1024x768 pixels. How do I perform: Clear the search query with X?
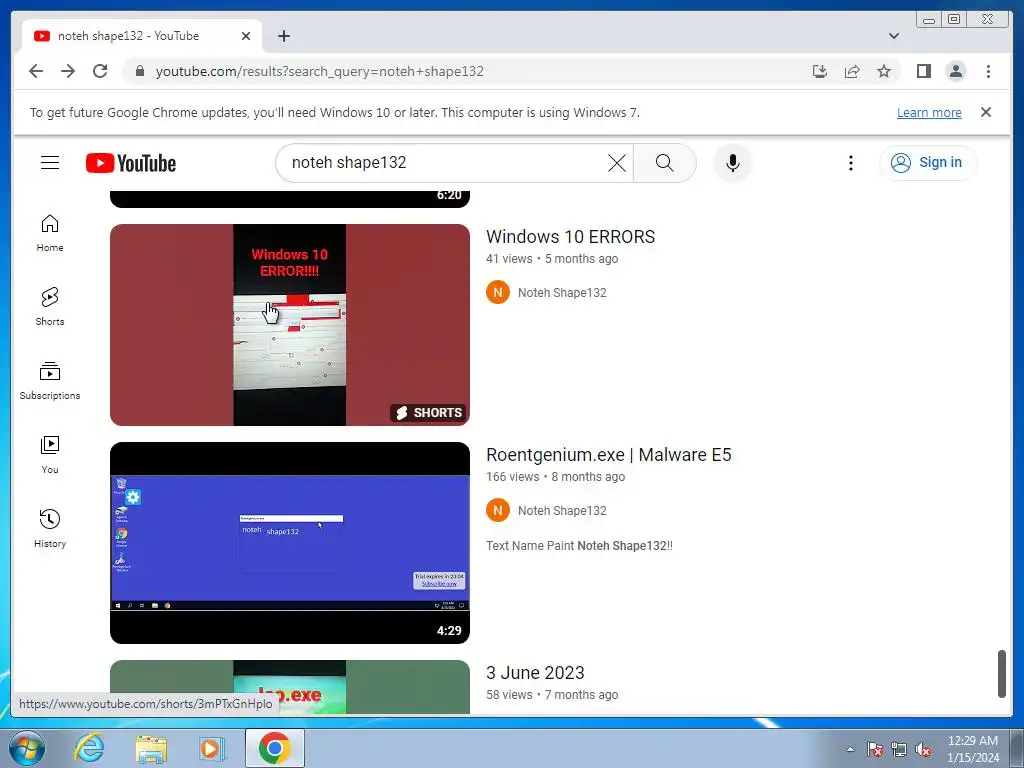pyautogui.click(x=616, y=163)
